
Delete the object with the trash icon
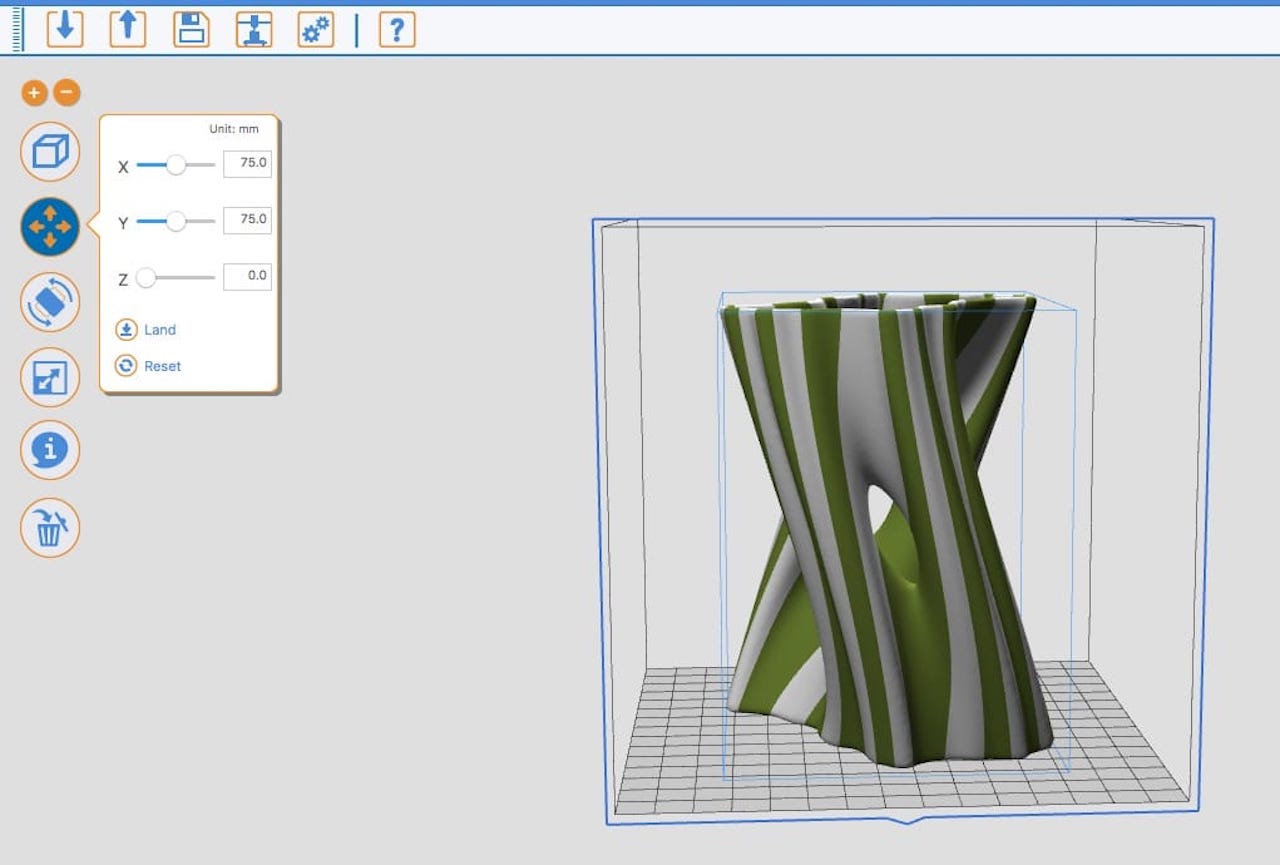coord(50,527)
